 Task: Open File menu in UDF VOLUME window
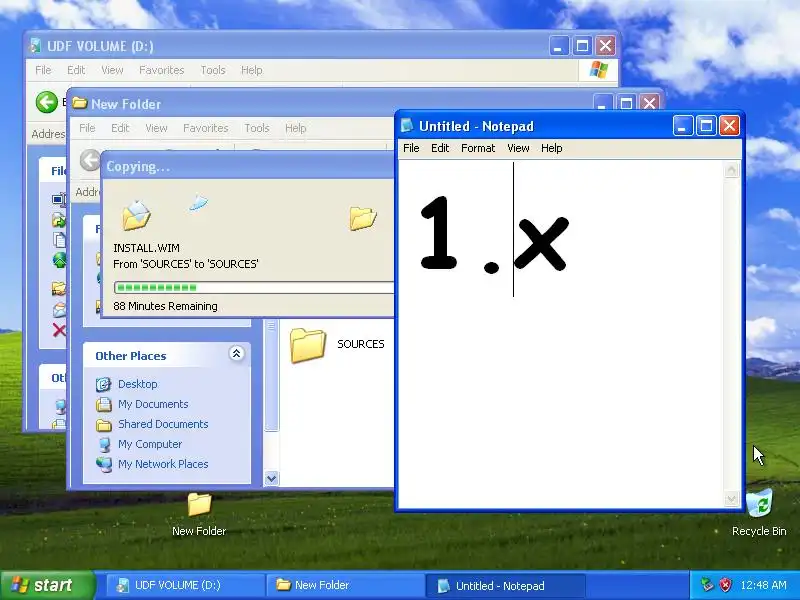(43, 70)
